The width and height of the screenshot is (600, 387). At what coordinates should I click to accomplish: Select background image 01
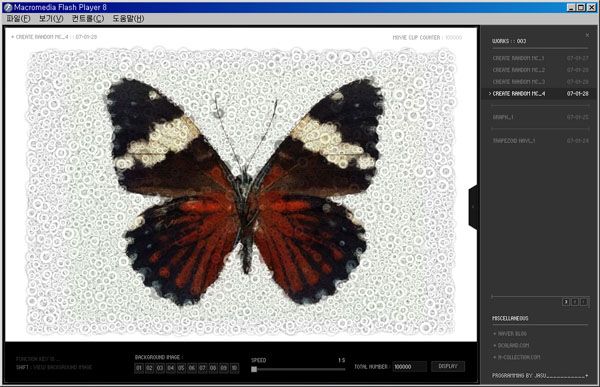point(139,368)
